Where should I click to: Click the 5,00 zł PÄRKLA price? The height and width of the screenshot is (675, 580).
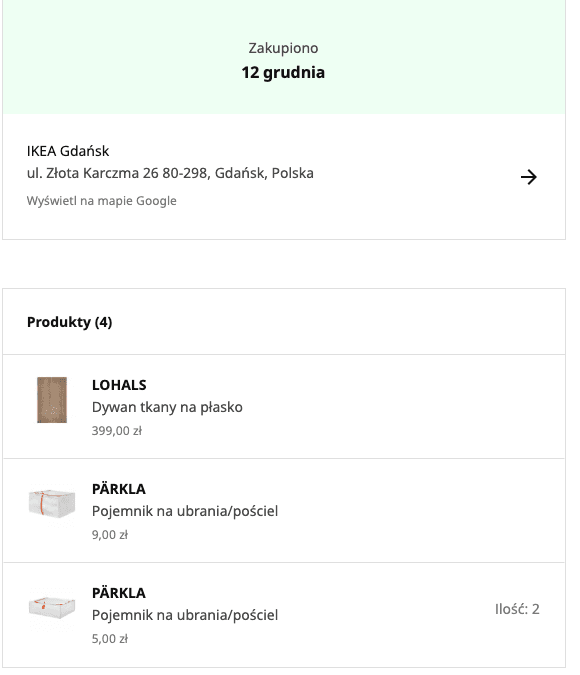(110, 639)
